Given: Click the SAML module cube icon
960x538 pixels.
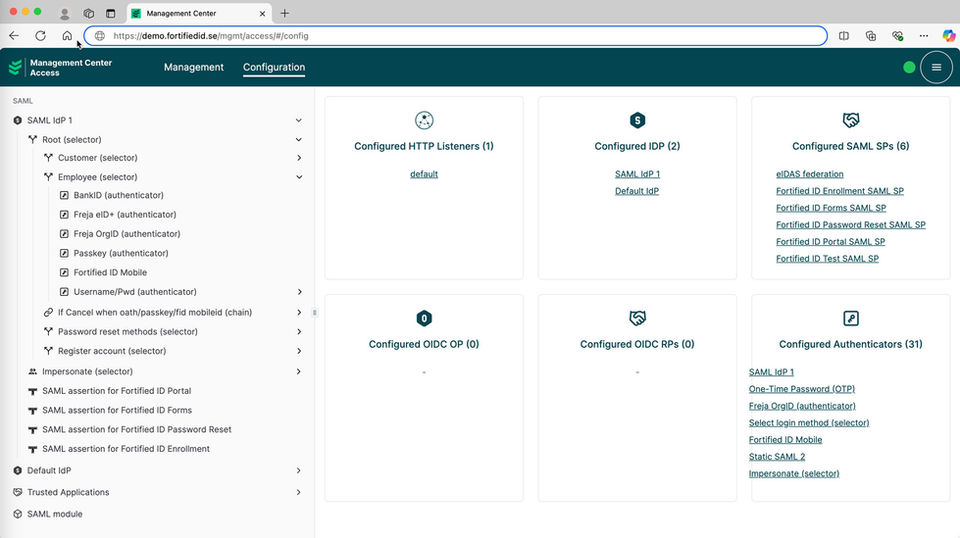Looking at the screenshot, I should (x=18, y=514).
